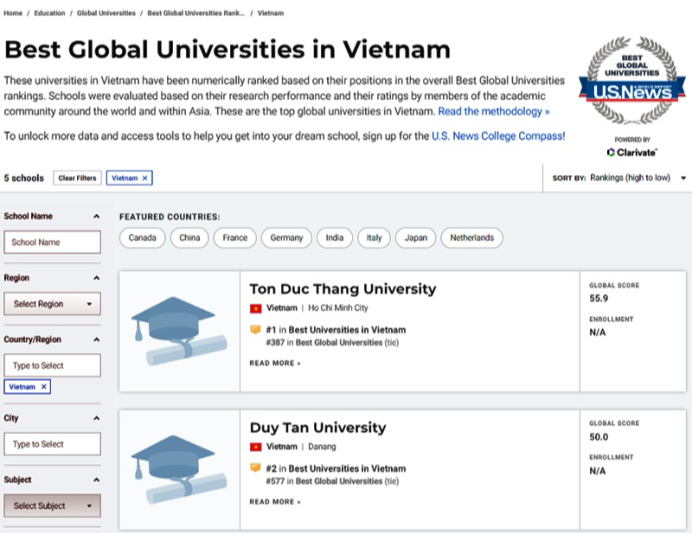The width and height of the screenshot is (692, 533).
Task: Click Read More for Duy Tan University
Action: click(275, 502)
